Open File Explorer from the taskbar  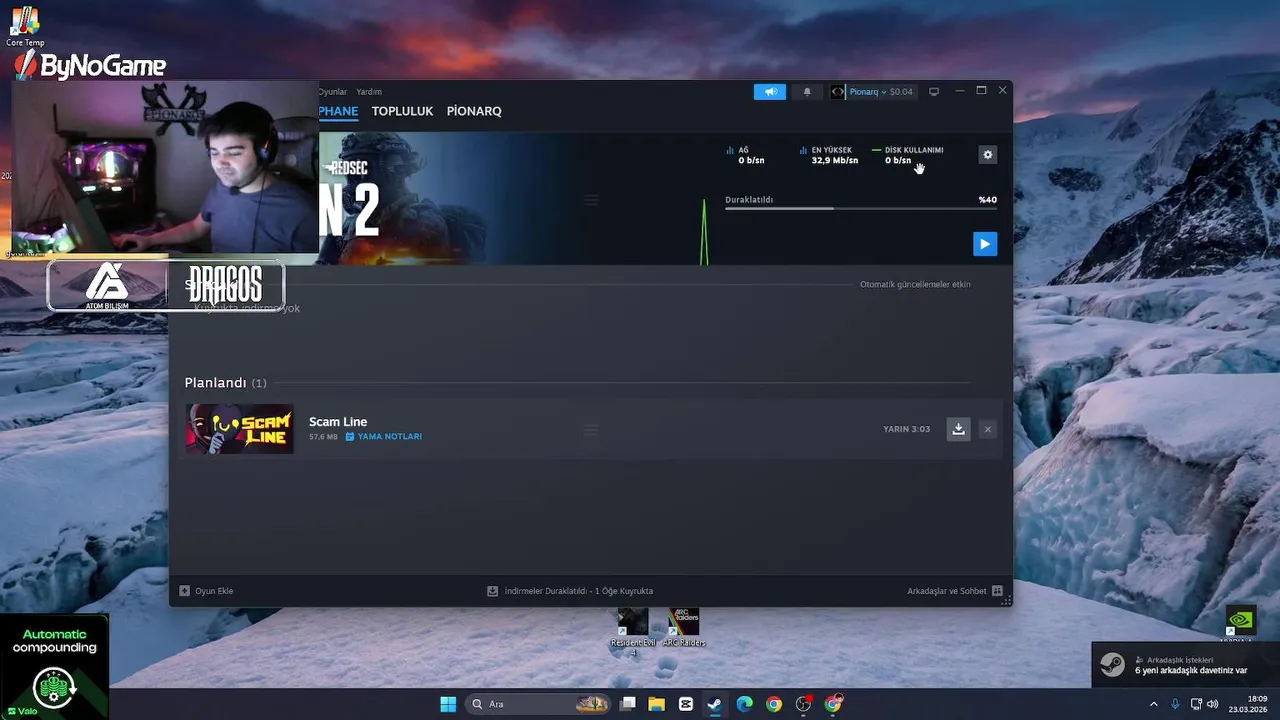pyautogui.click(x=657, y=704)
